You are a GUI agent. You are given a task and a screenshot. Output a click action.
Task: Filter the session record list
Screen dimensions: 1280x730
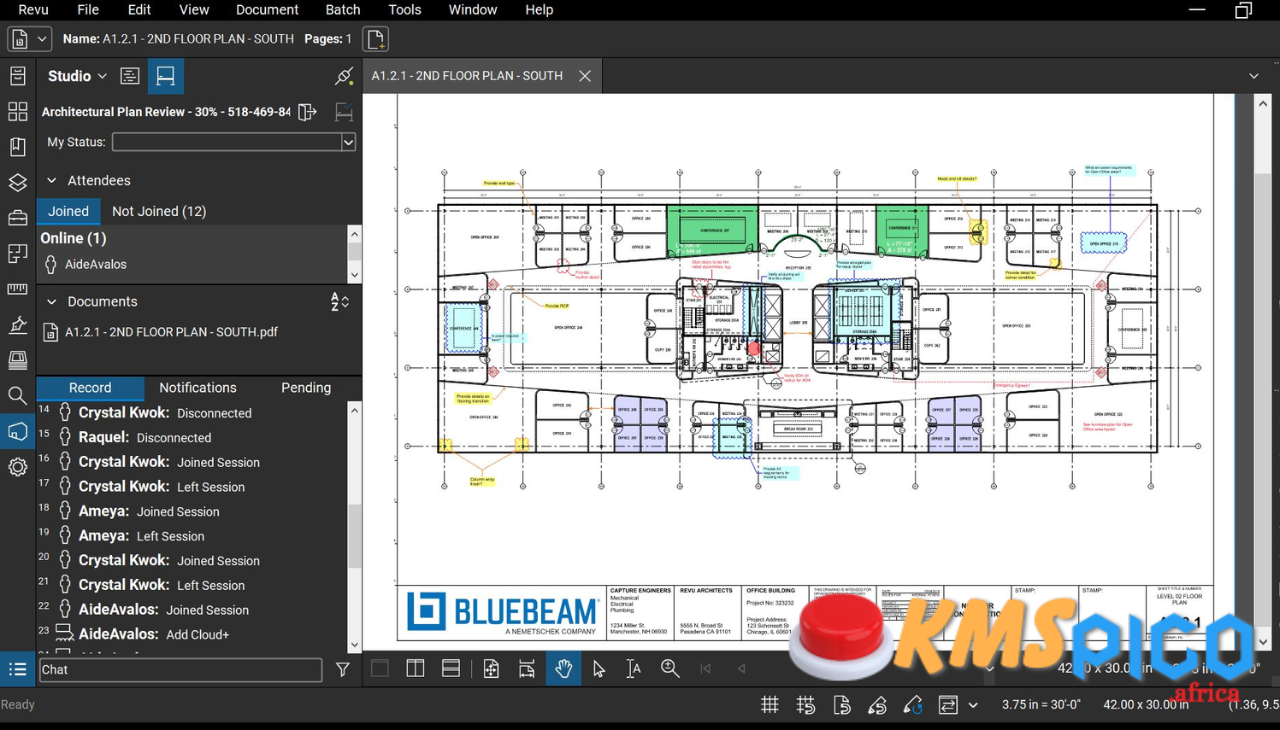343,670
